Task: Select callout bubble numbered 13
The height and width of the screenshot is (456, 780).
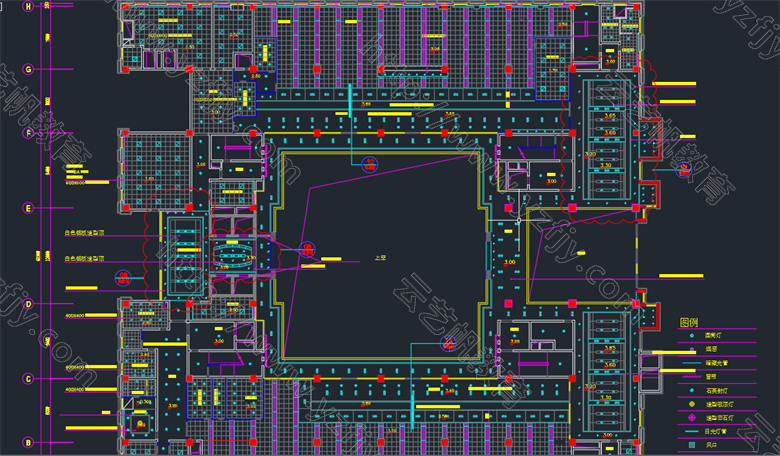Action: tap(448, 343)
